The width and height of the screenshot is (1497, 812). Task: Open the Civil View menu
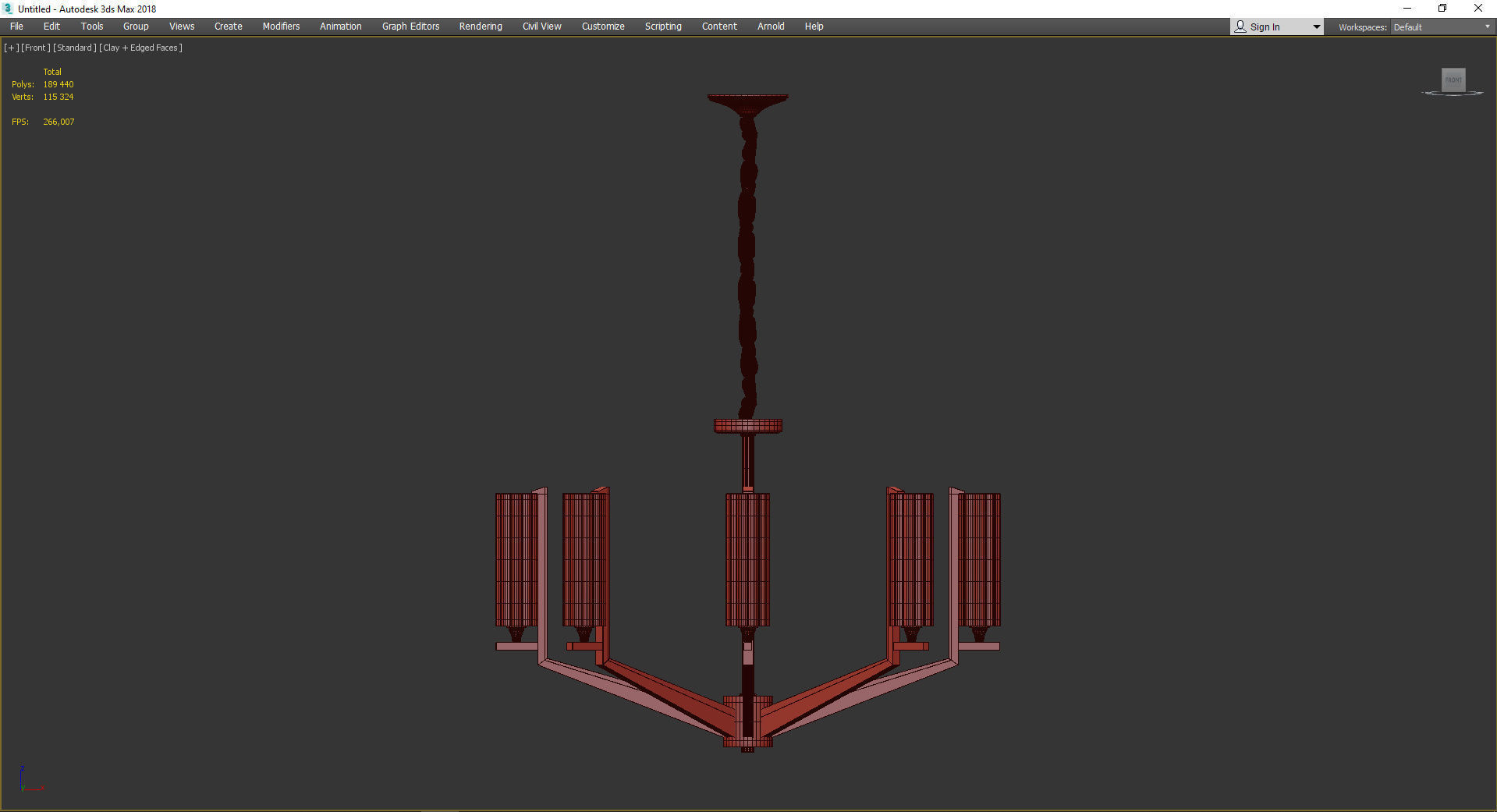pyautogui.click(x=542, y=27)
